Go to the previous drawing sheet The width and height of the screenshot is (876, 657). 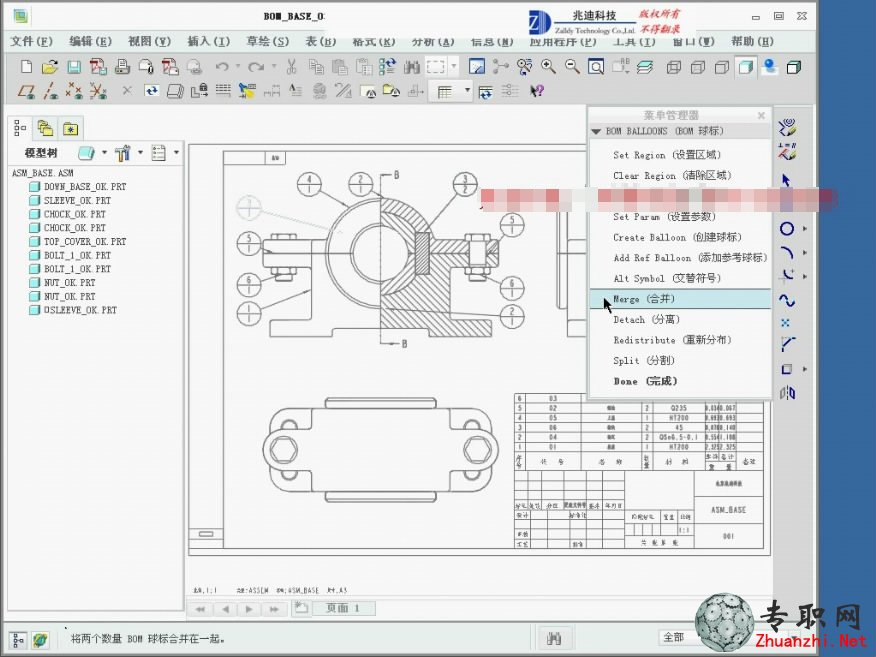[225, 609]
